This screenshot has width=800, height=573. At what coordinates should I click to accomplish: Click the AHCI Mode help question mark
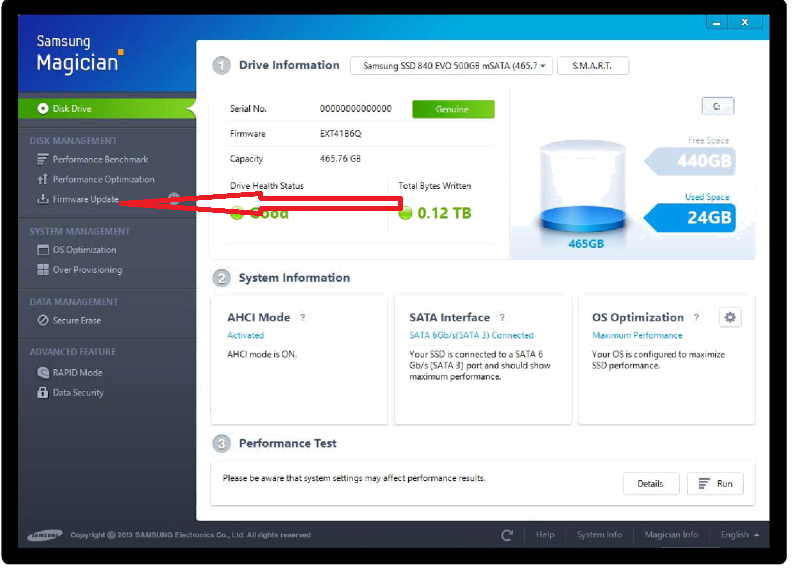pyautogui.click(x=303, y=317)
